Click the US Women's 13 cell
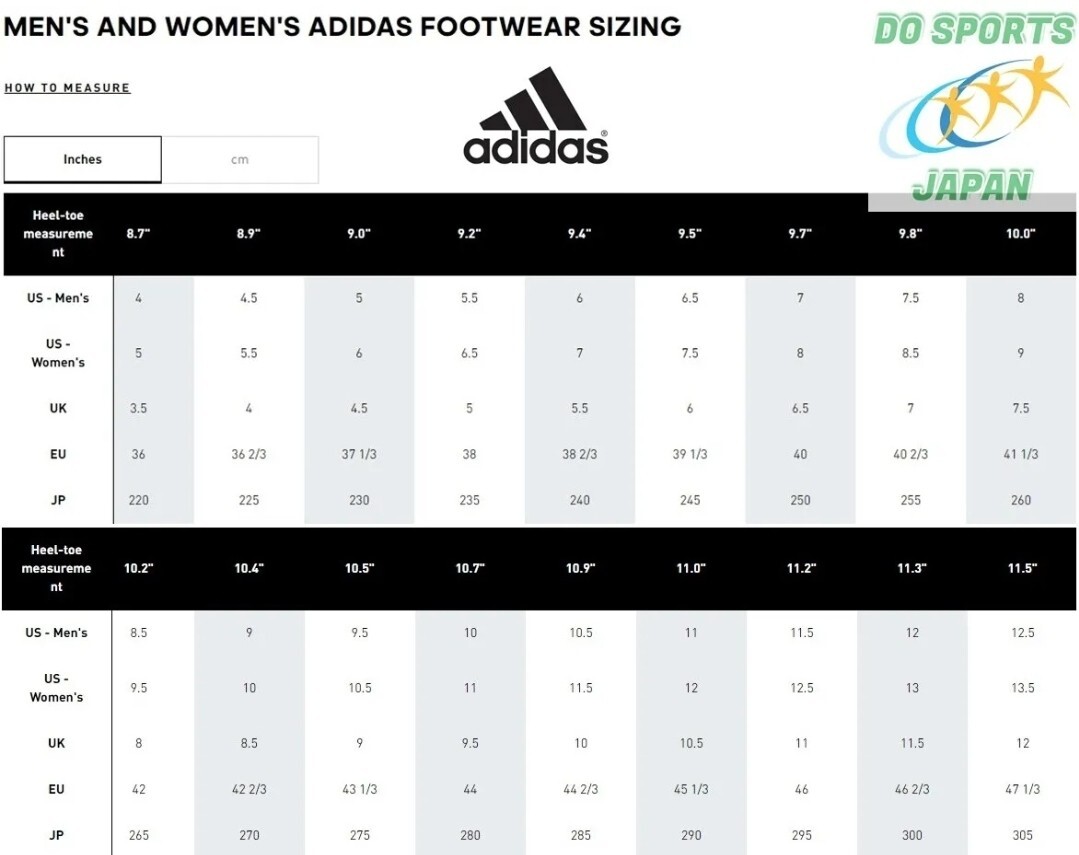This screenshot has height=855, width=1079. [912, 688]
